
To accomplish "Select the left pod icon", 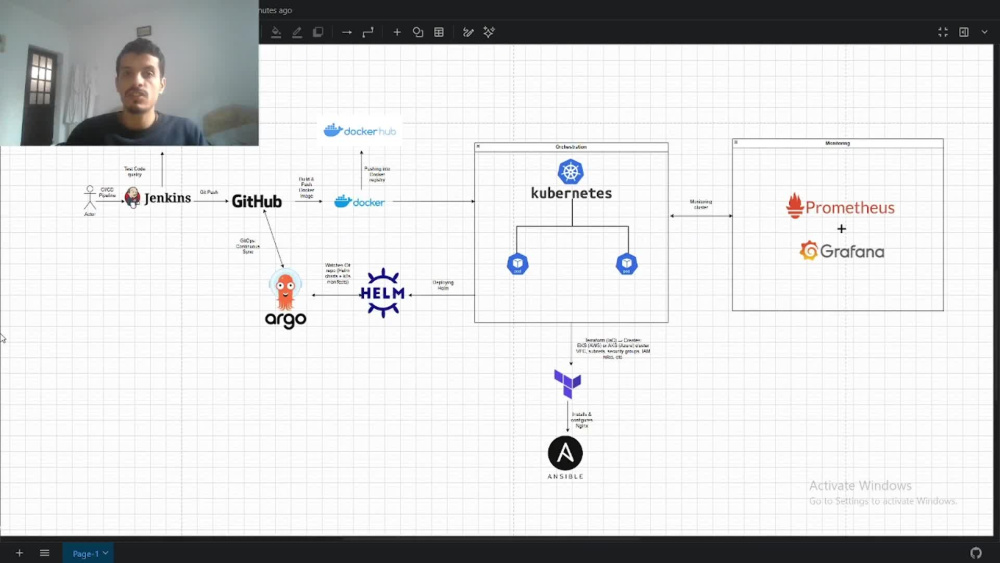I will click(517, 264).
